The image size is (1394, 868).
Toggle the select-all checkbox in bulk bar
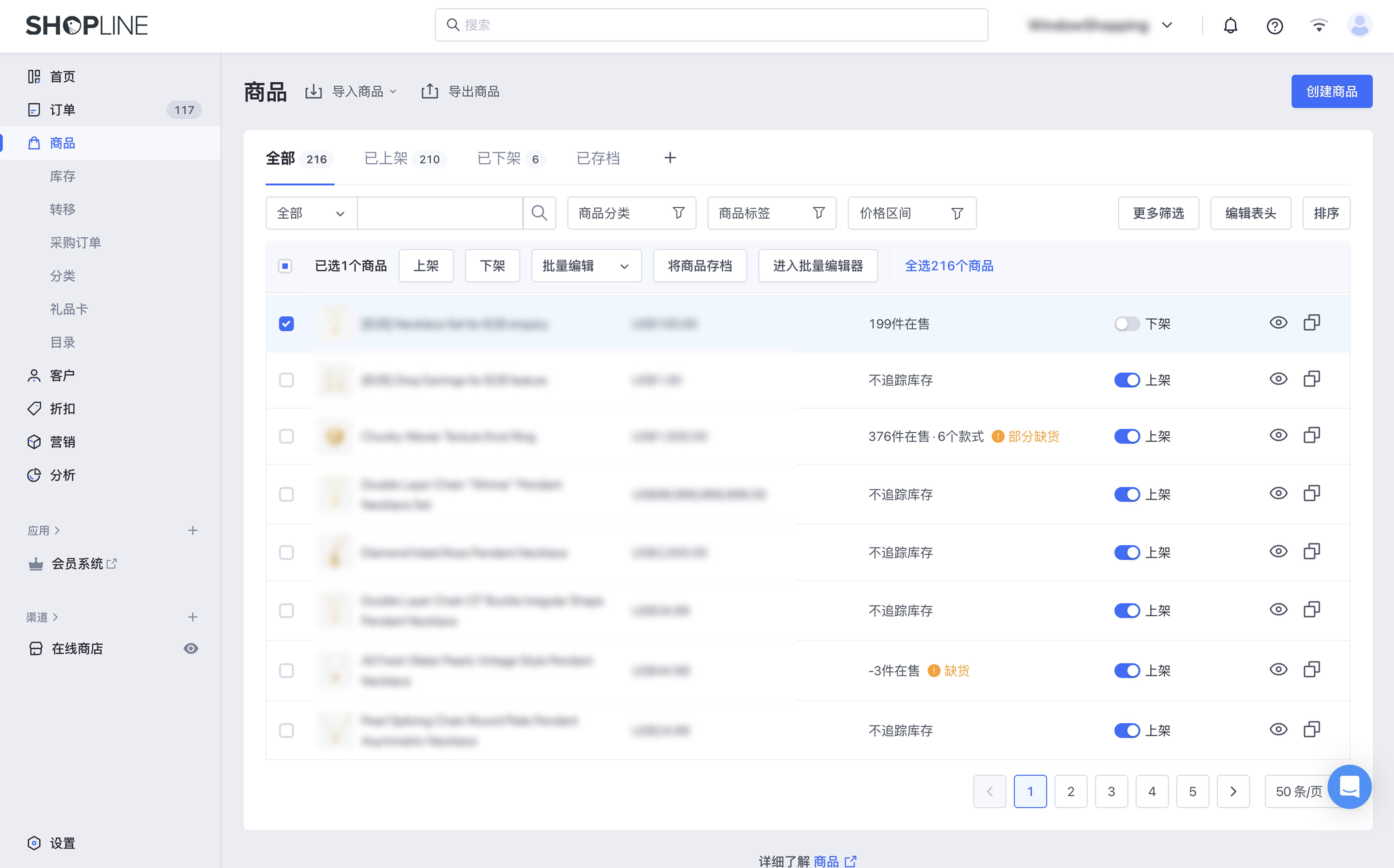pos(285,266)
